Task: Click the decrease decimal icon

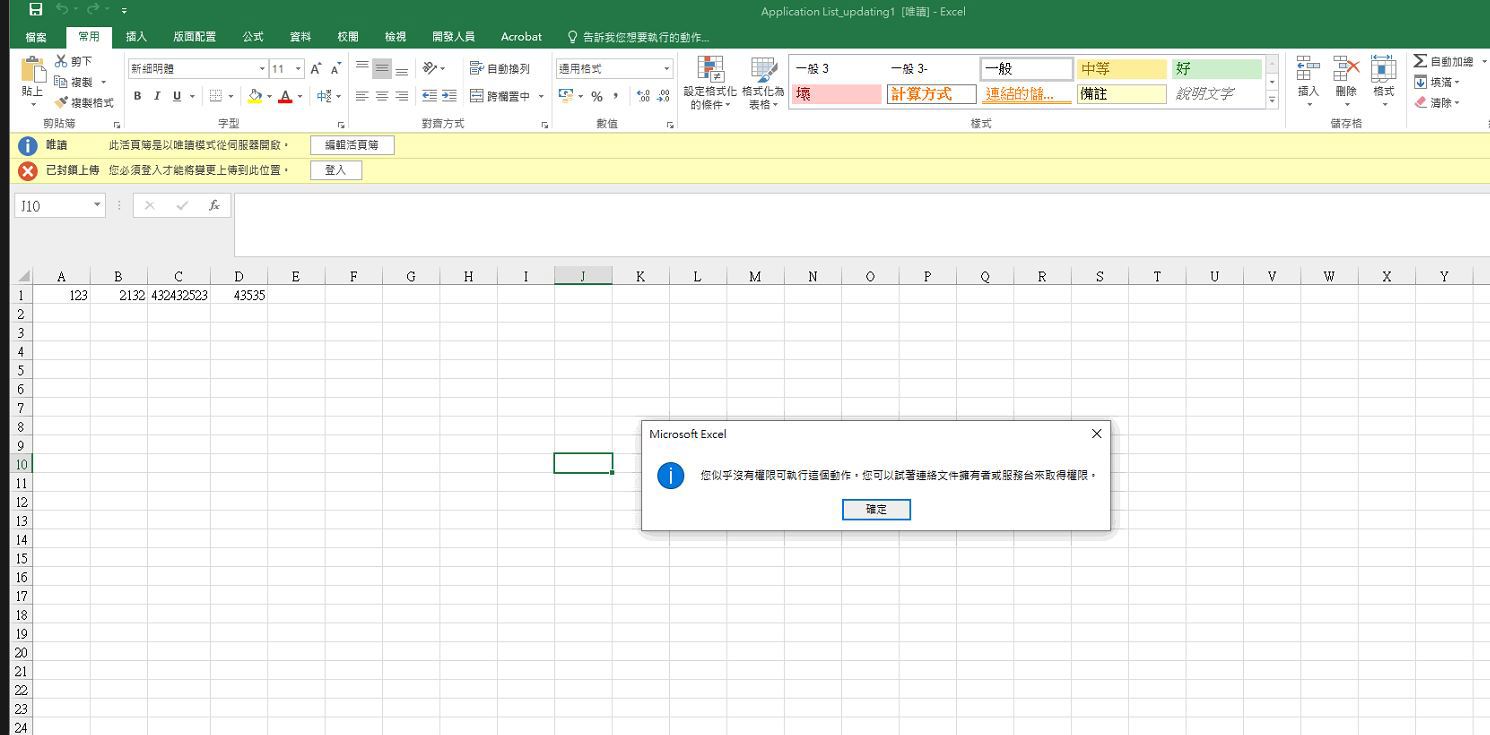Action: pos(664,96)
